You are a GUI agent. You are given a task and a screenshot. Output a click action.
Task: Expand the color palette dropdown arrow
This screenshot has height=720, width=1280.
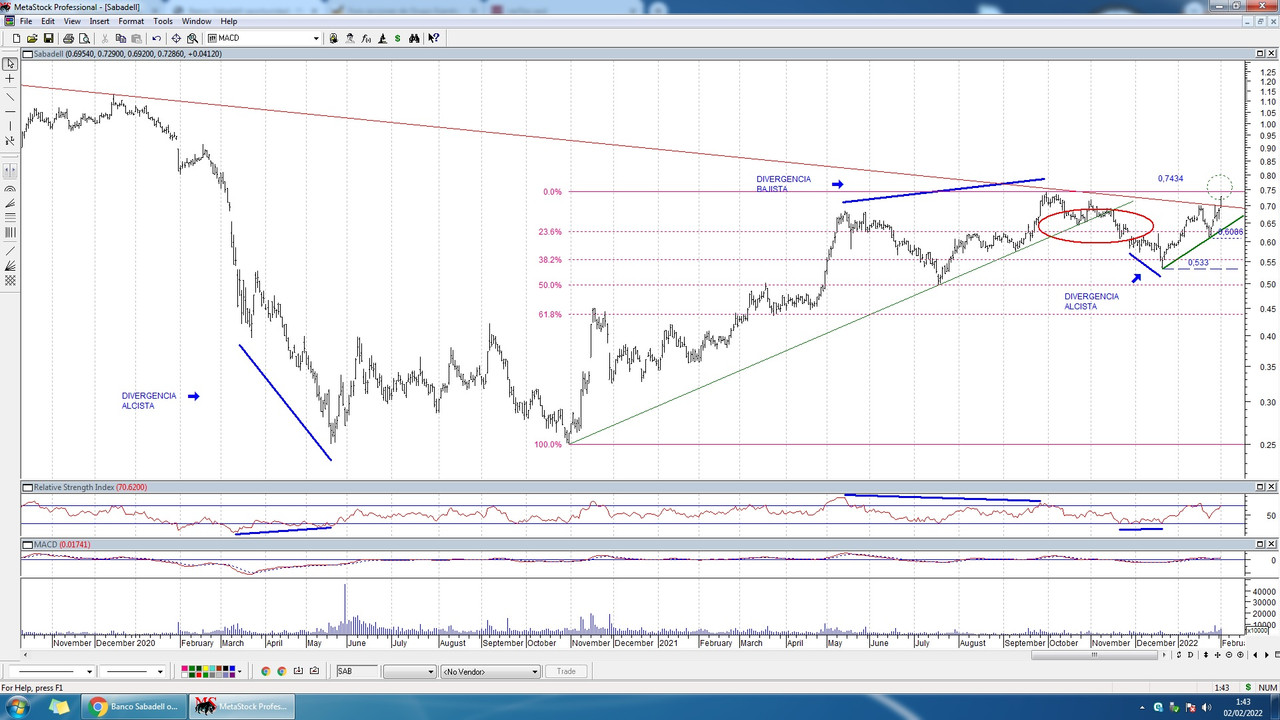tap(240, 672)
